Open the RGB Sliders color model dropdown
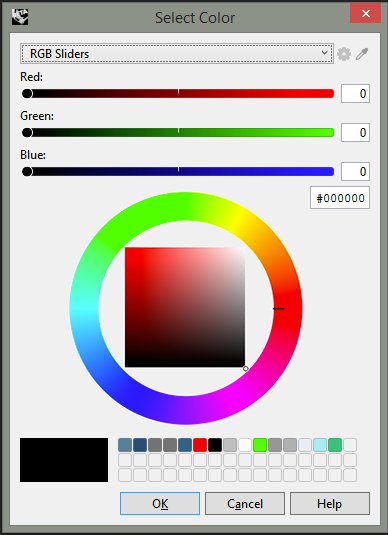 pos(177,54)
